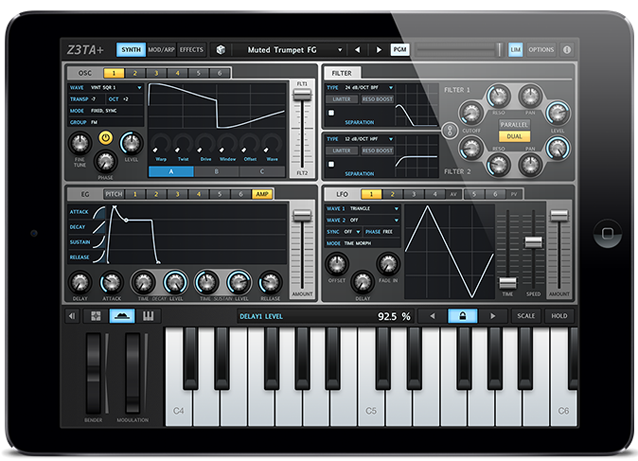
Task: Select waveshaper slot C
Action: [x=262, y=171]
